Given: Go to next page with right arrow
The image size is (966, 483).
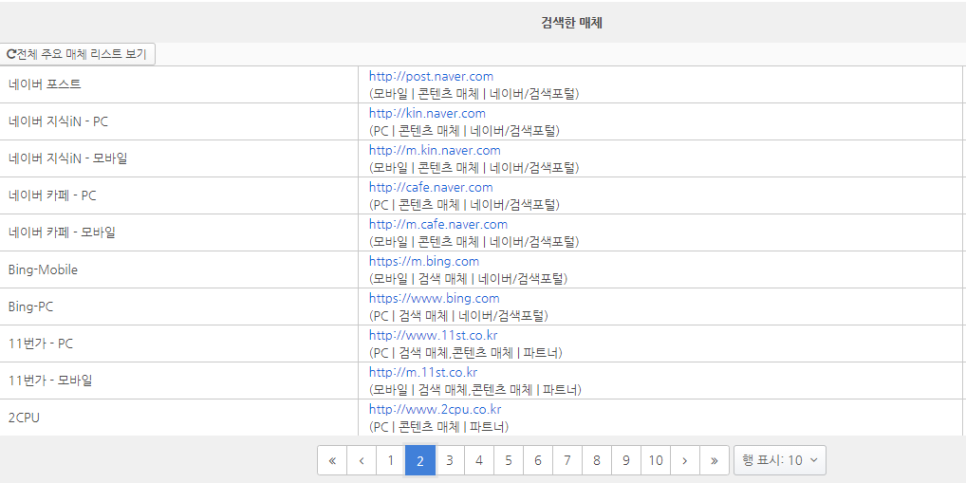Looking at the screenshot, I should click(685, 460).
